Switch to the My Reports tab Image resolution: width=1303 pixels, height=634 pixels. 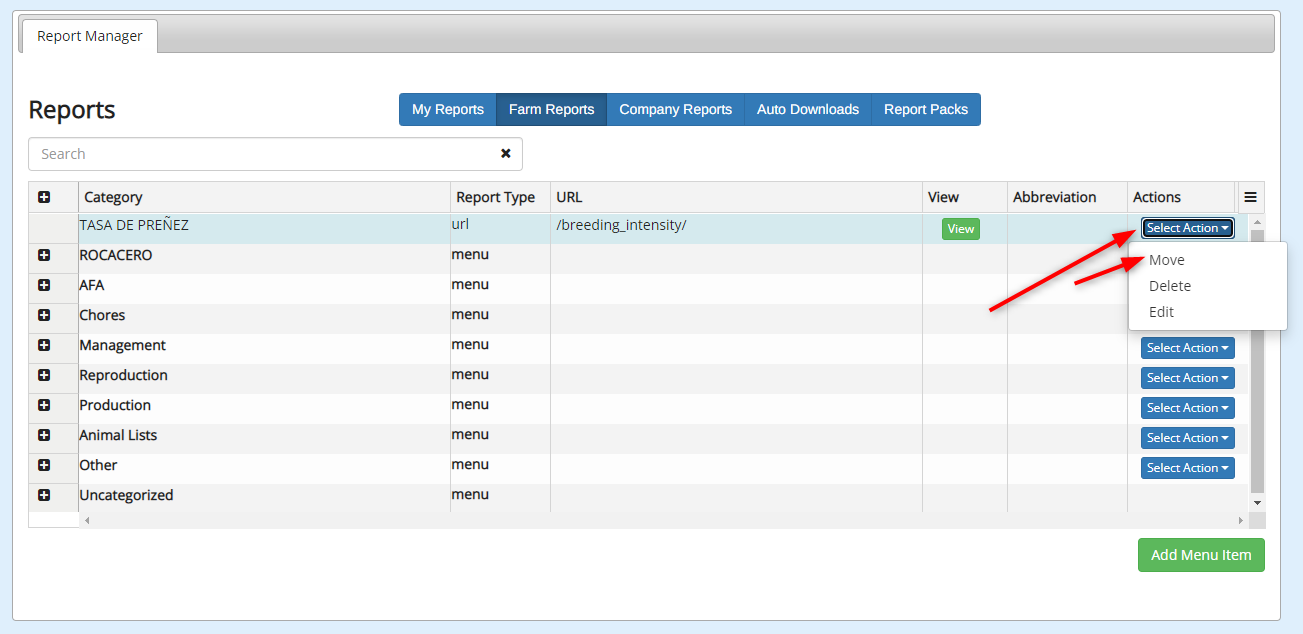(447, 110)
